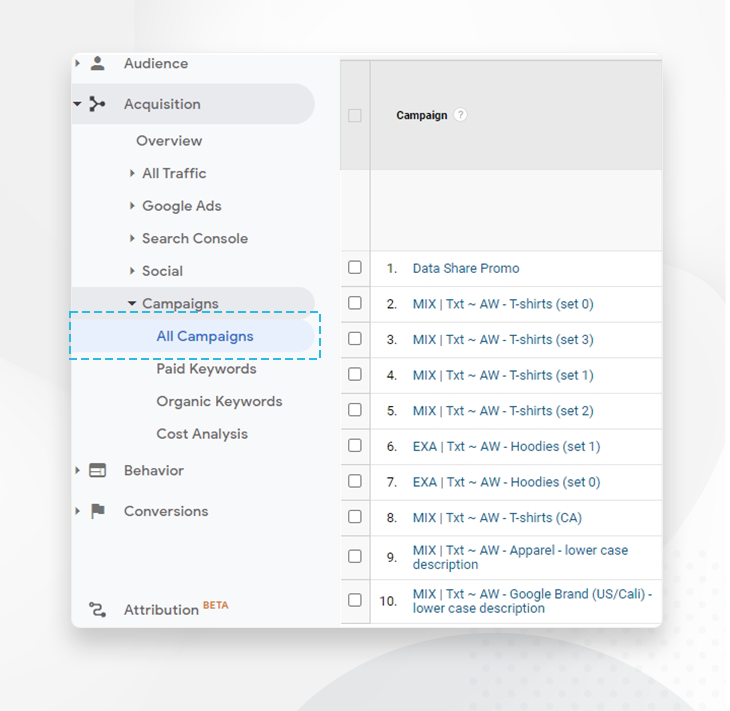This screenshot has width=730, height=711.
Task: Click the Behavior window icon
Action: [97, 470]
